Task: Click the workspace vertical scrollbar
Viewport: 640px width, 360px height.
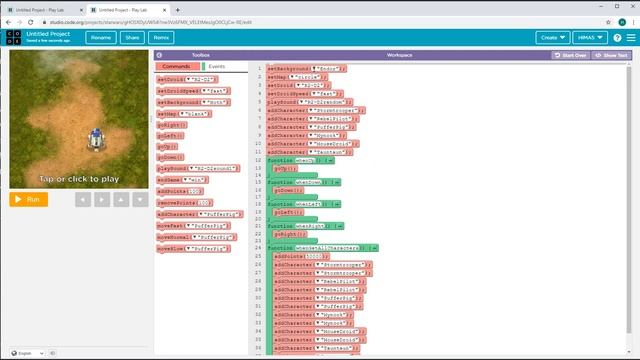Action: click(629, 200)
